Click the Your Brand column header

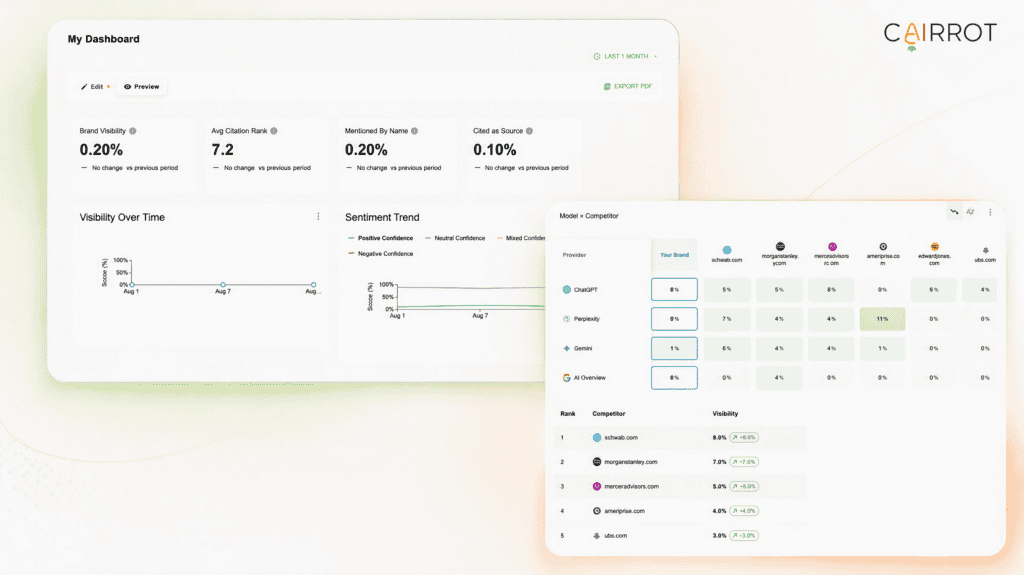674,255
